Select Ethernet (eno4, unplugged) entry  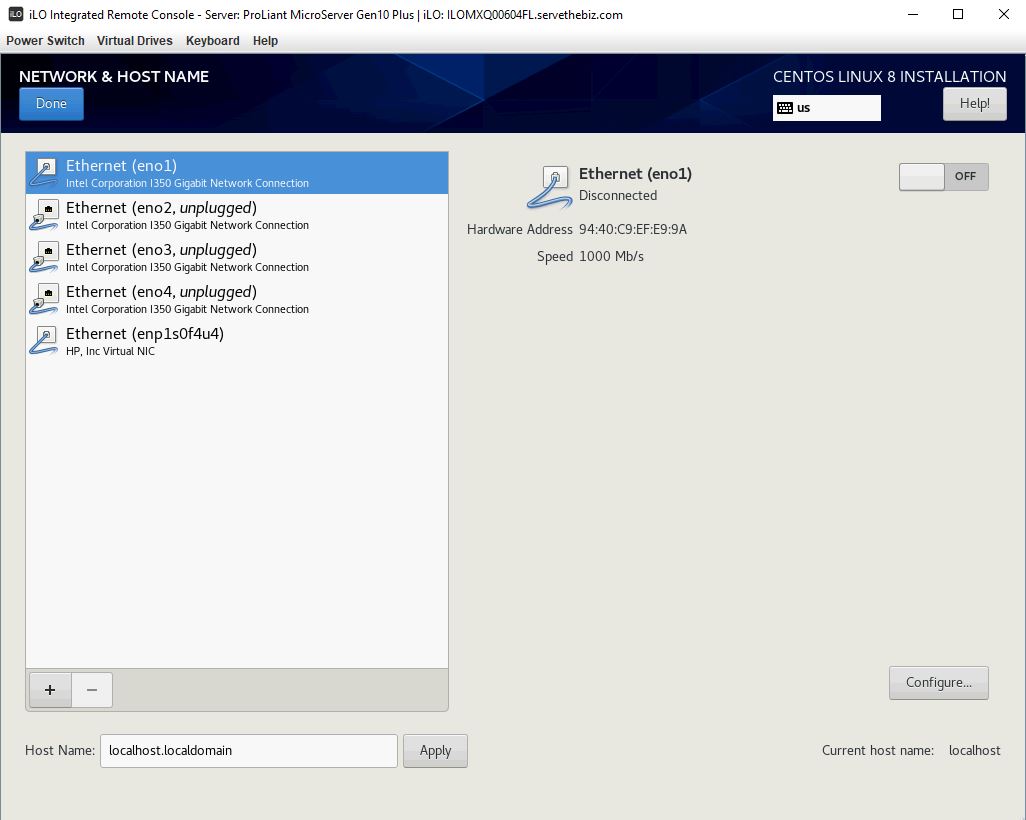pos(237,298)
